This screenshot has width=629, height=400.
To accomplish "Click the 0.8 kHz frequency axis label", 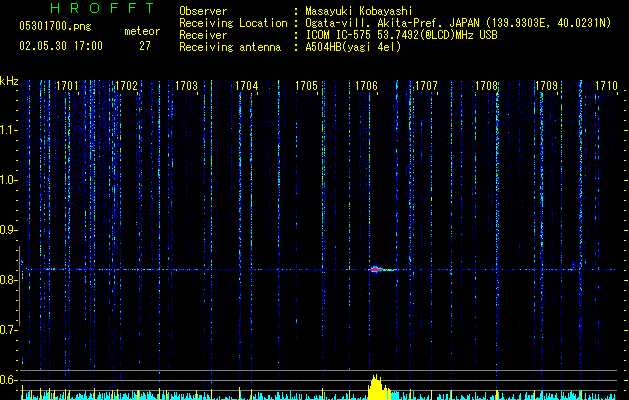I will (x=8, y=280).
